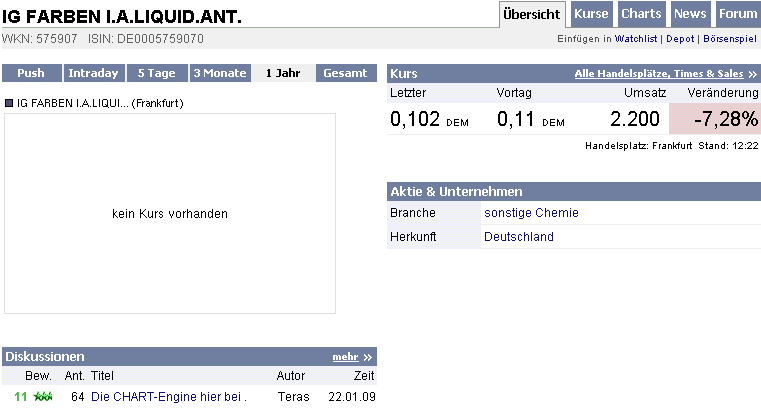Click the WKN: 575907 text
Screen dimensions: 761x408
pyautogui.click(x=39, y=39)
